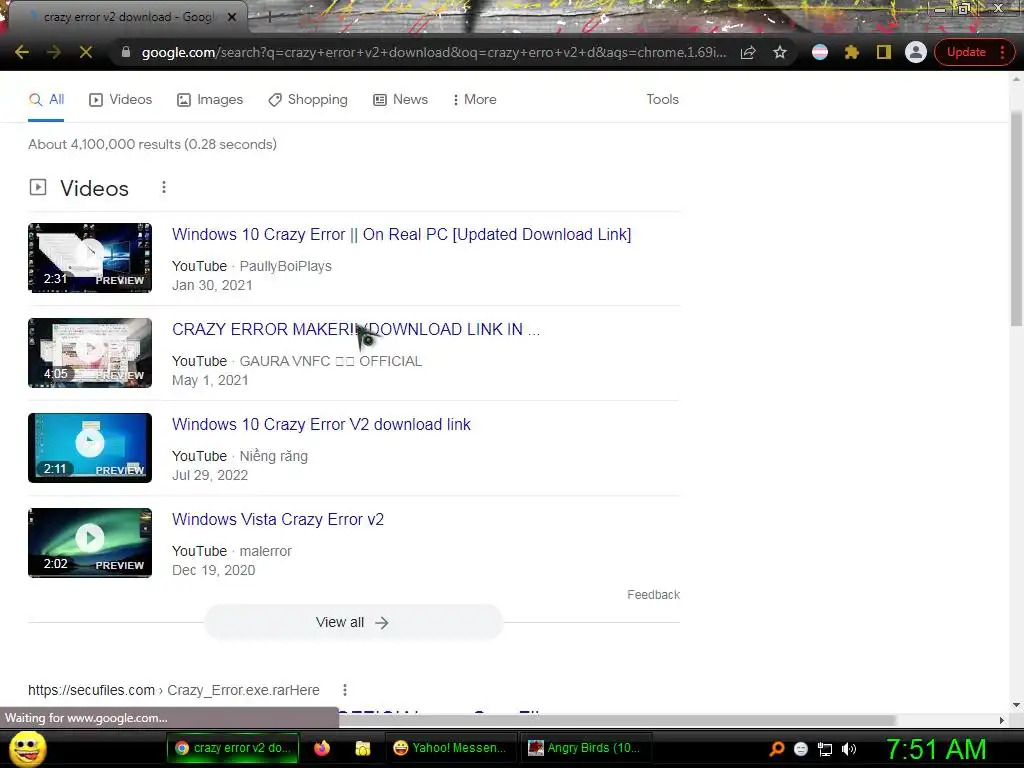Open the striped flag extension icon

[x=820, y=52]
